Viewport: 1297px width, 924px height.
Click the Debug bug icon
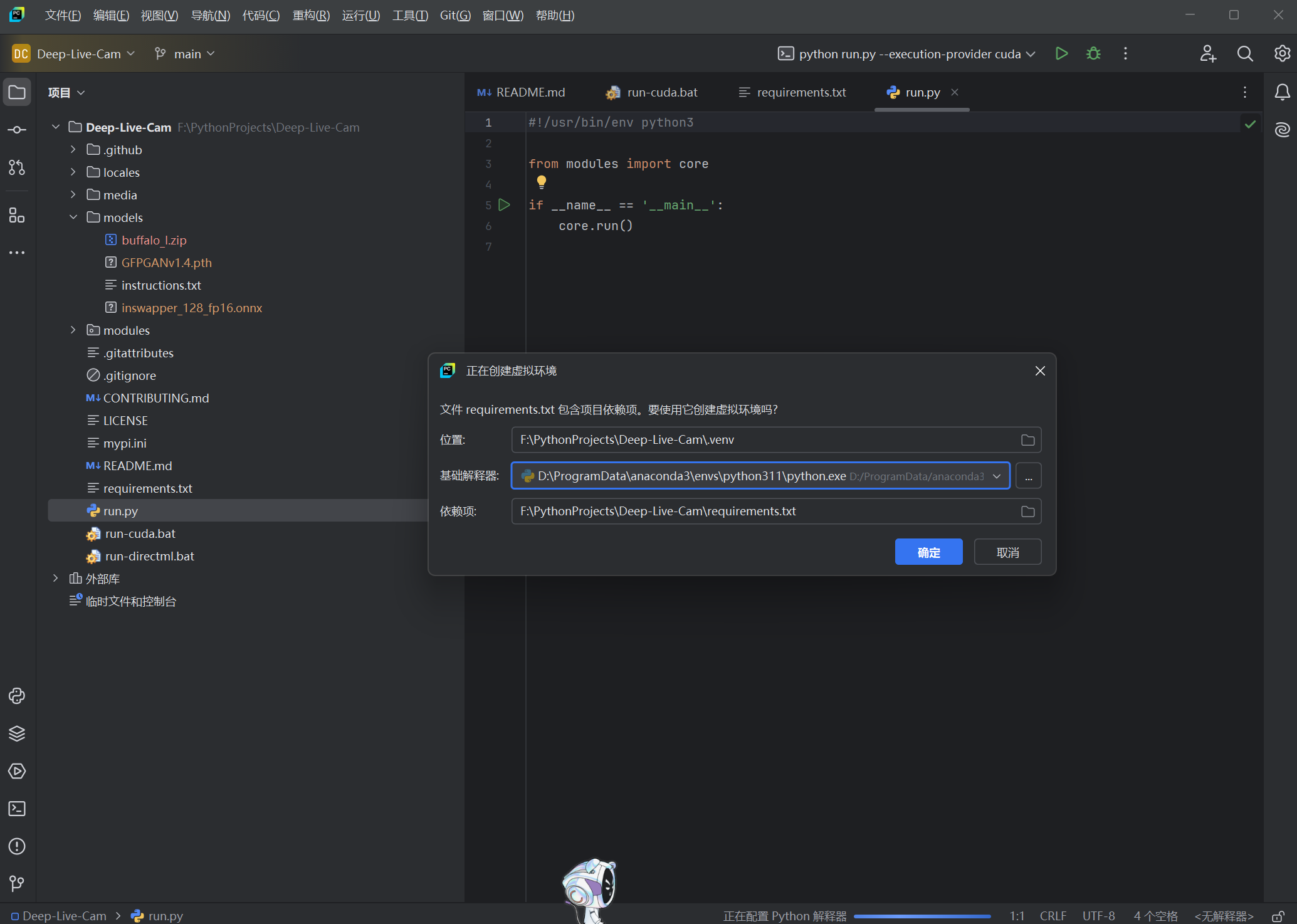pyautogui.click(x=1093, y=54)
